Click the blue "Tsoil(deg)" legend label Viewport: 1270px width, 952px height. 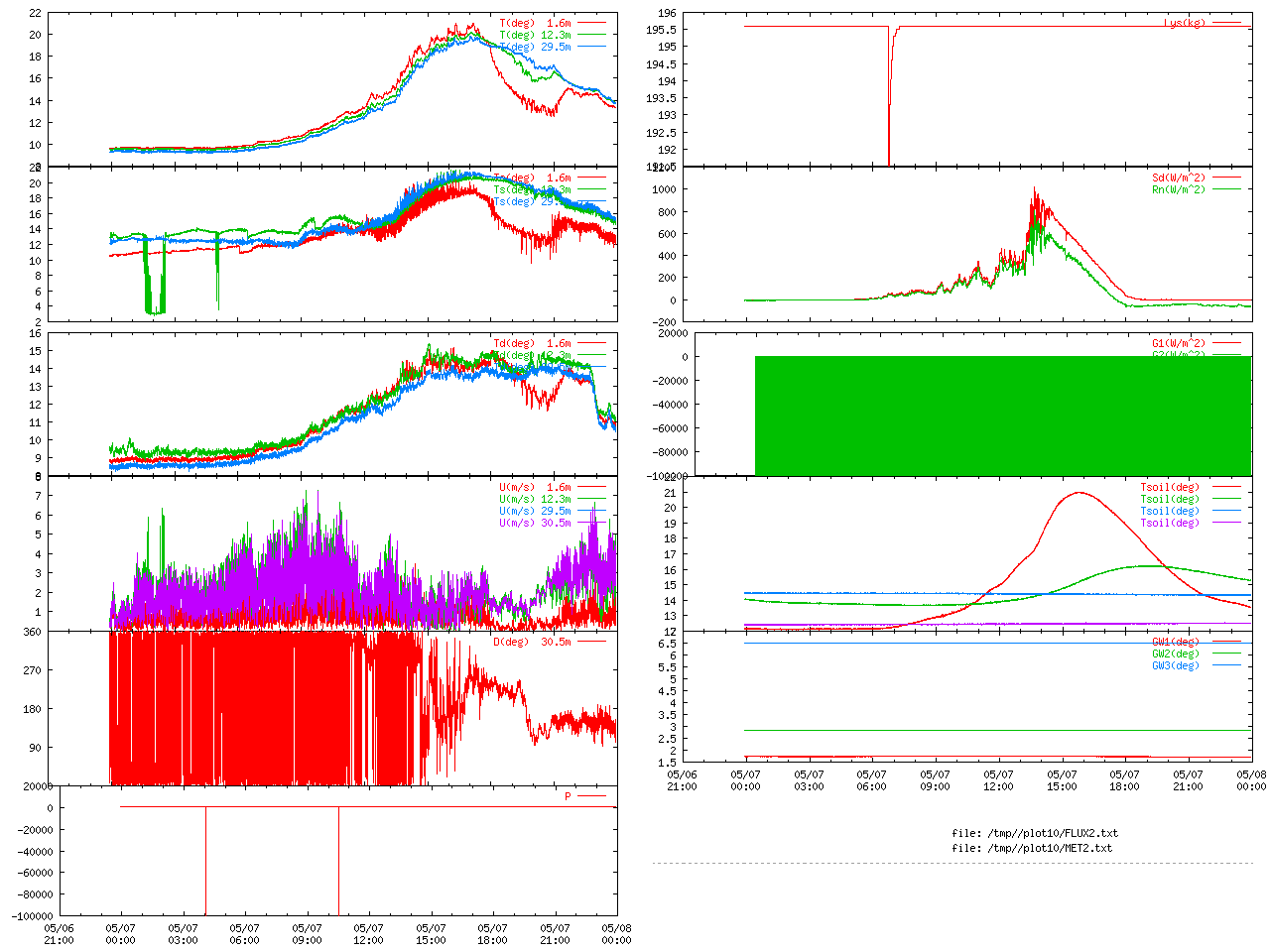pyautogui.click(x=1170, y=512)
